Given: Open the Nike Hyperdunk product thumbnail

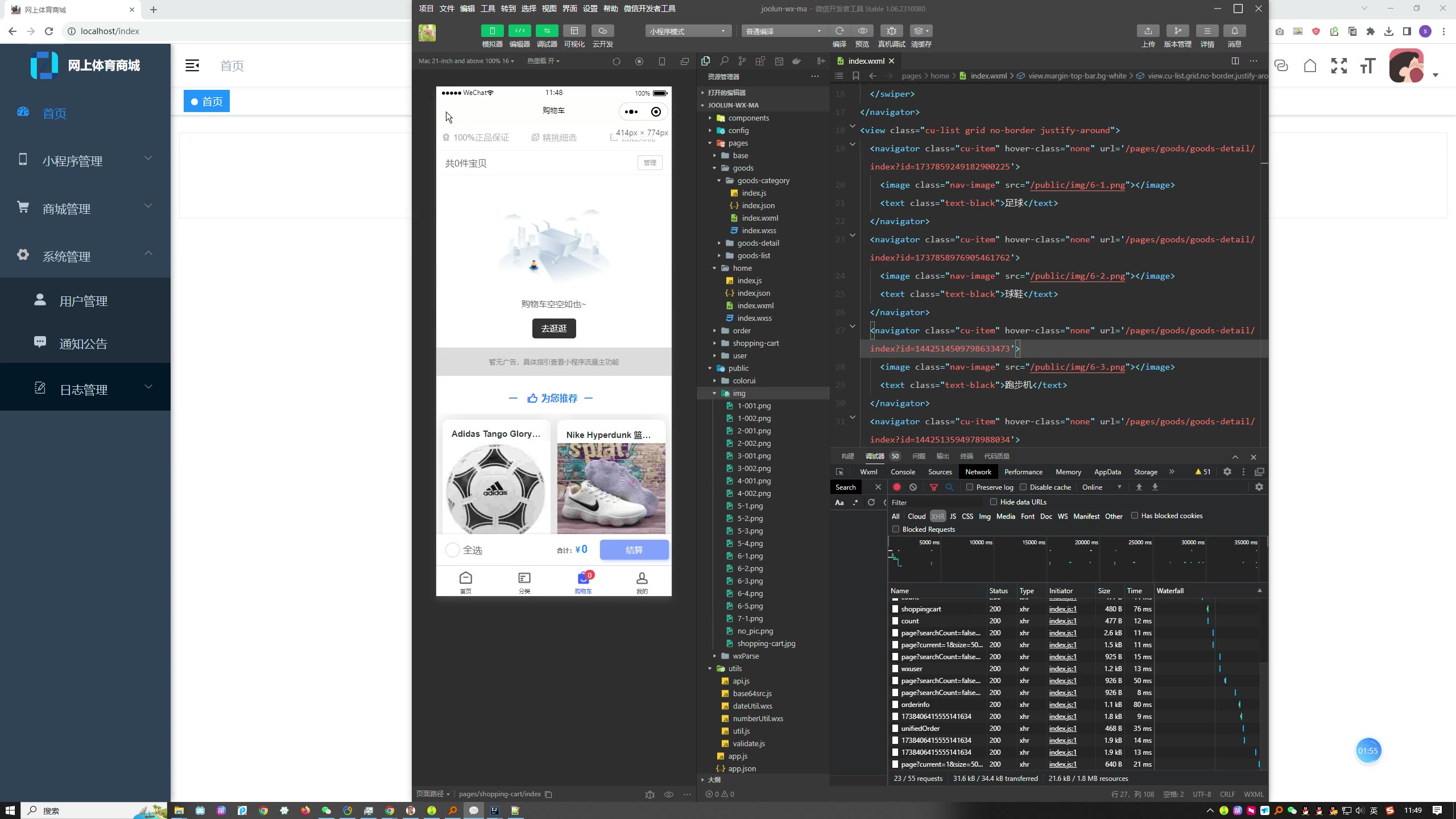Looking at the screenshot, I should (x=611, y=489).
